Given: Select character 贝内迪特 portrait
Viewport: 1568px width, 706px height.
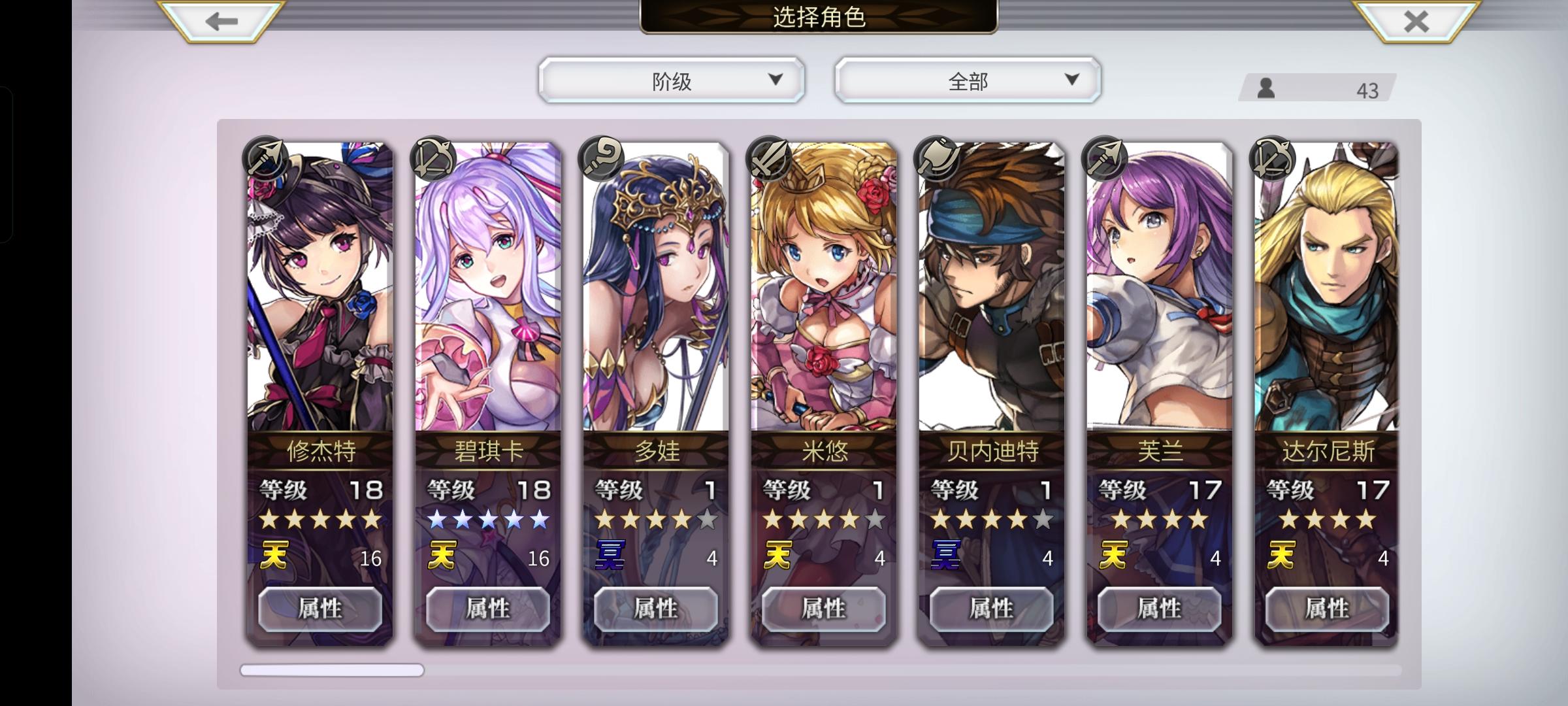Looking at the screenshot, I should tap(992, 288).
